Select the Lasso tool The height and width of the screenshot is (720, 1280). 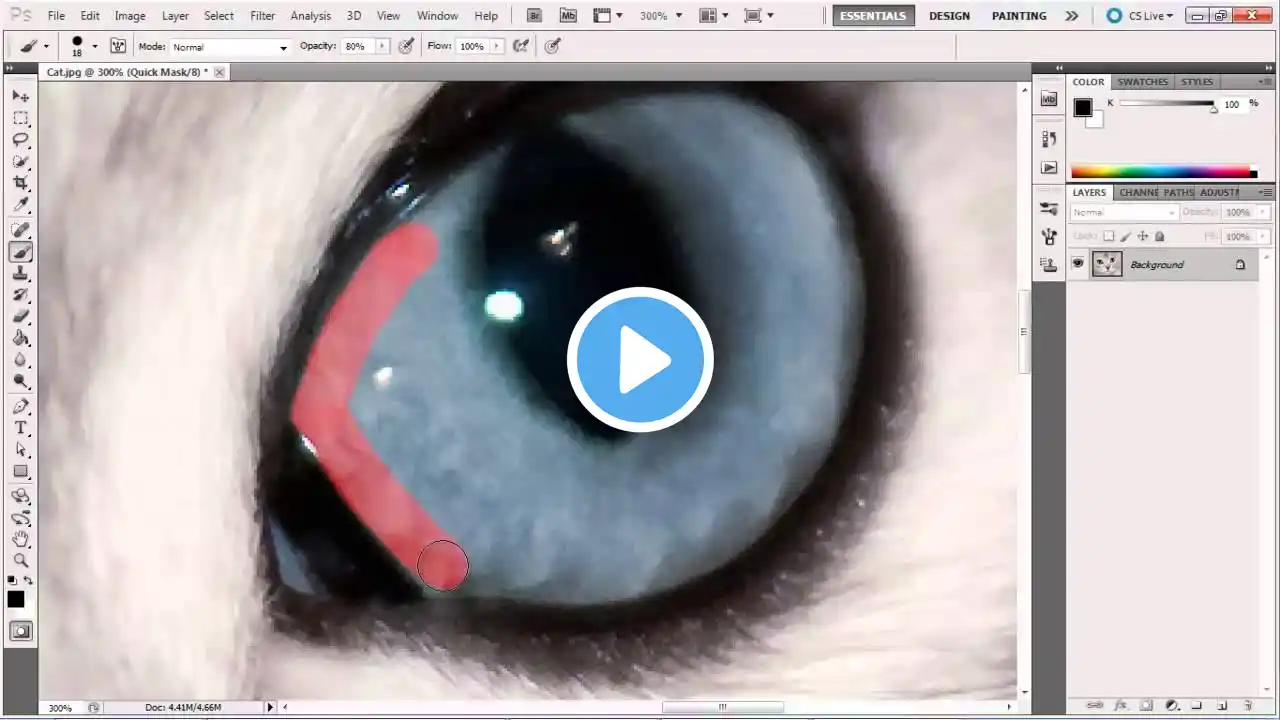(20, 140)
